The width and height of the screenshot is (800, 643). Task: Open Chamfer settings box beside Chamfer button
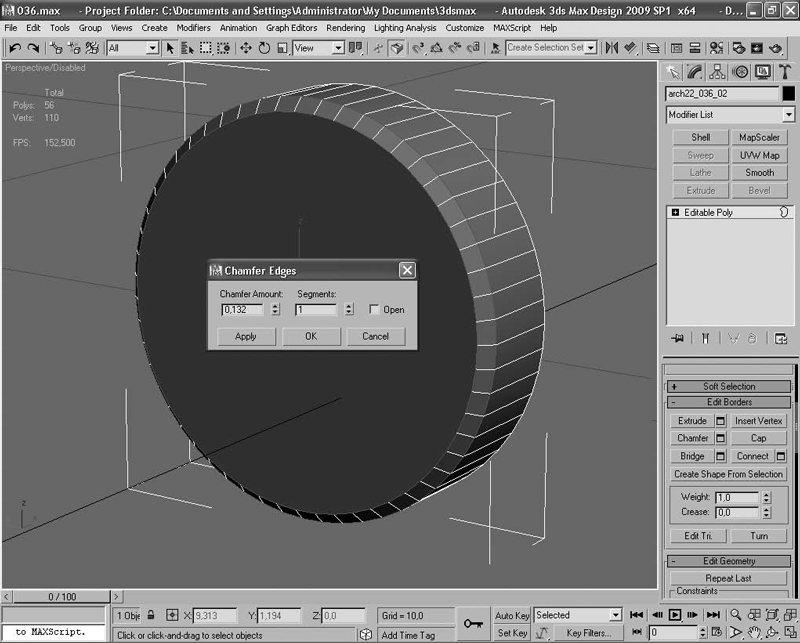click(x=721, y=438)
